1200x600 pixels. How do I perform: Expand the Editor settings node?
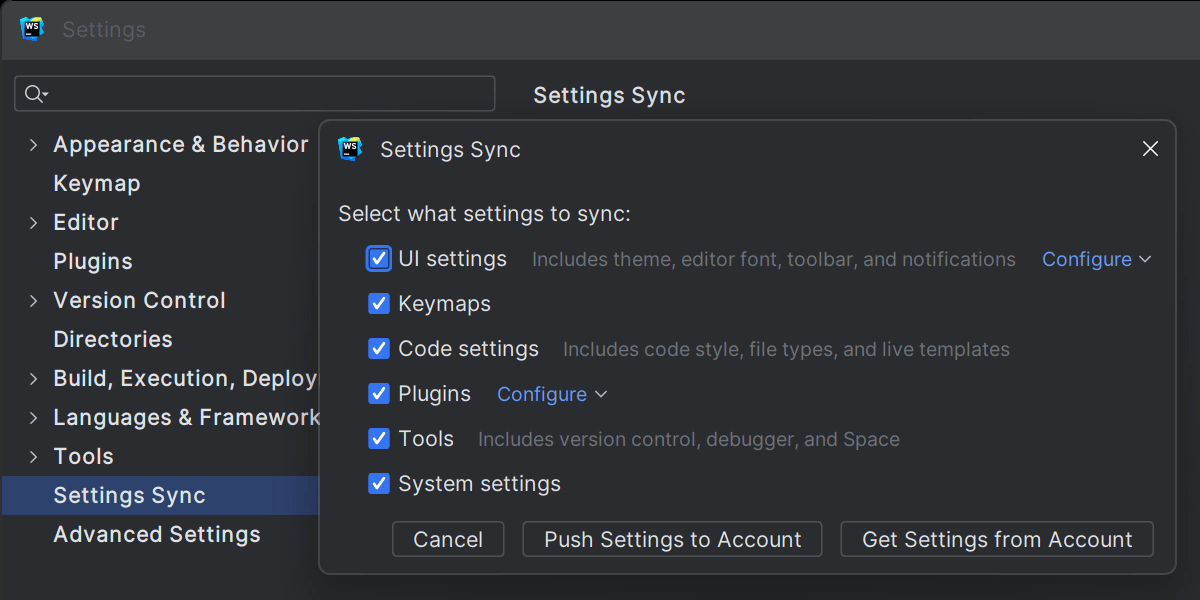33,223
